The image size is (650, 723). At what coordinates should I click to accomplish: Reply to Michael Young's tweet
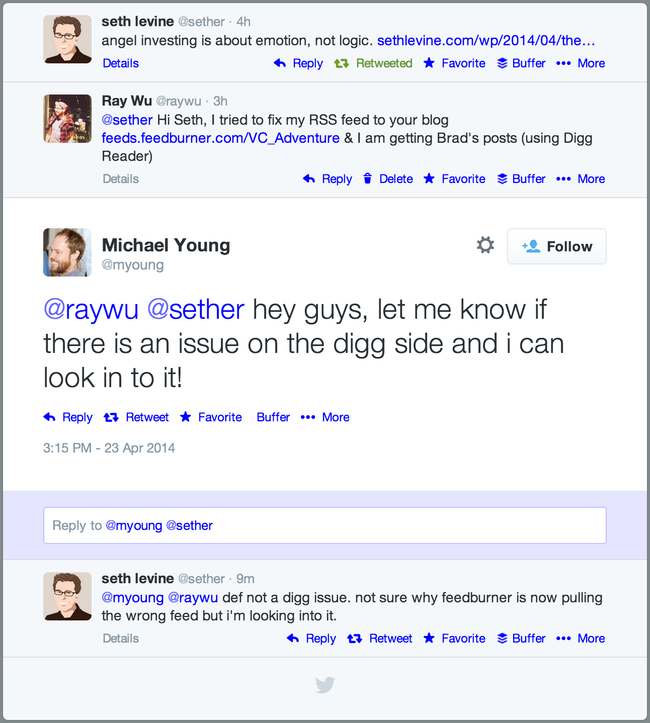point(68,417)
